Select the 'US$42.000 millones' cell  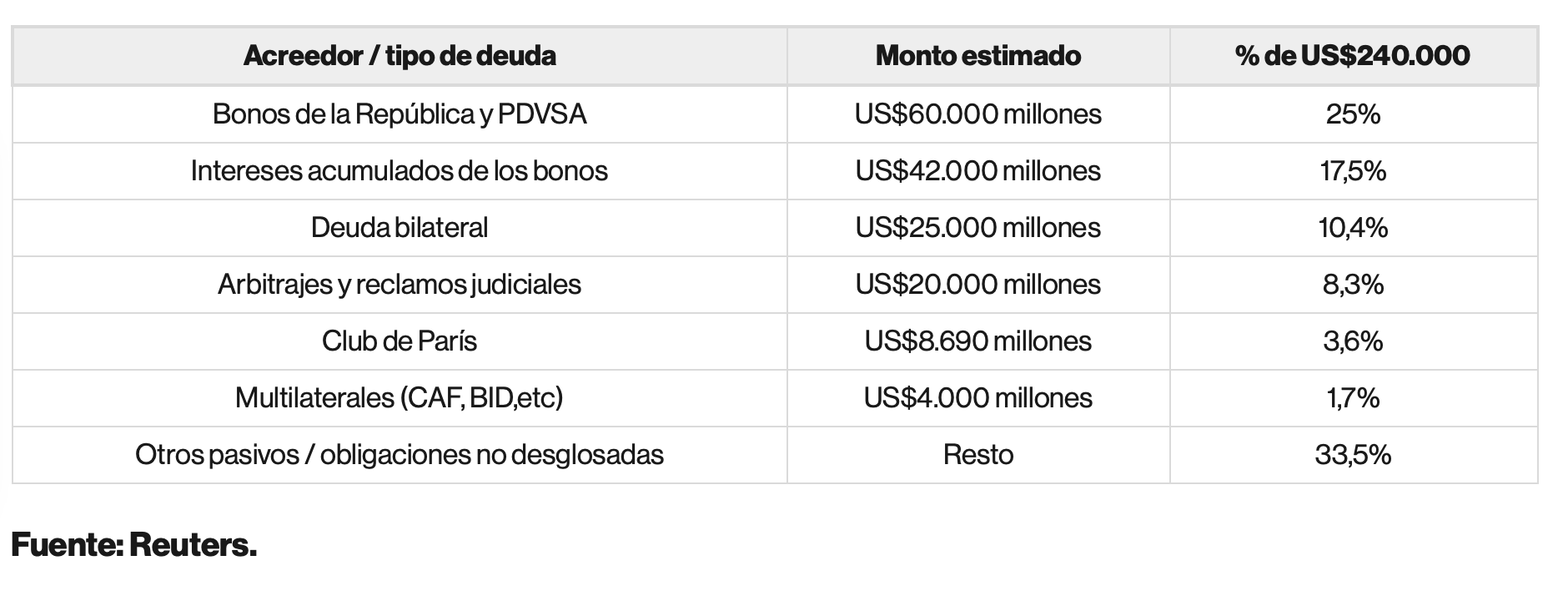(978, 170)
